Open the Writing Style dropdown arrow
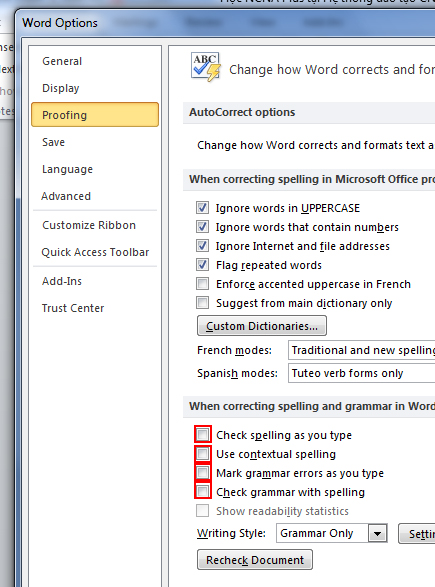 [377, 533]
